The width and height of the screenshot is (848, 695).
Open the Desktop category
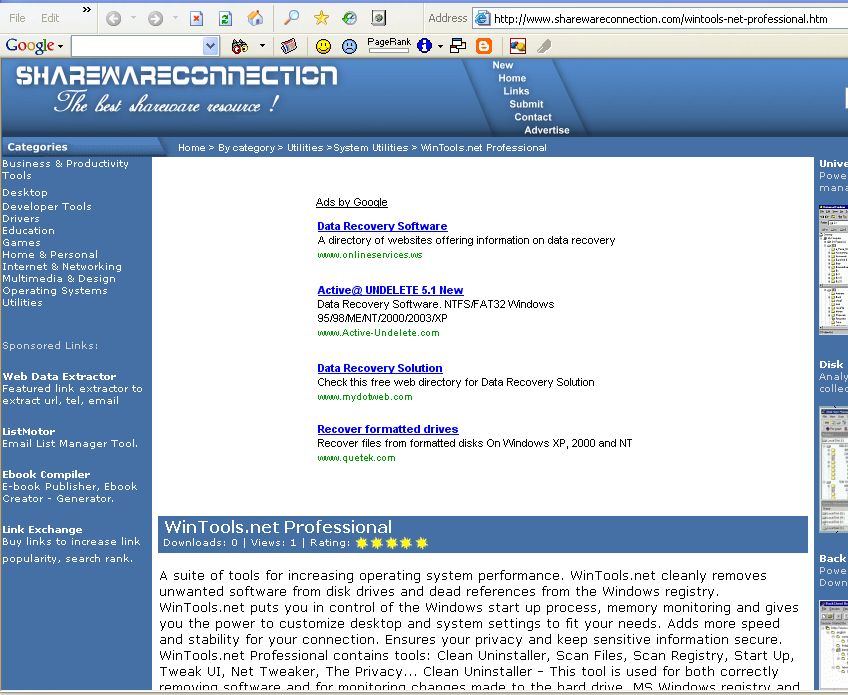coord(25,193)
